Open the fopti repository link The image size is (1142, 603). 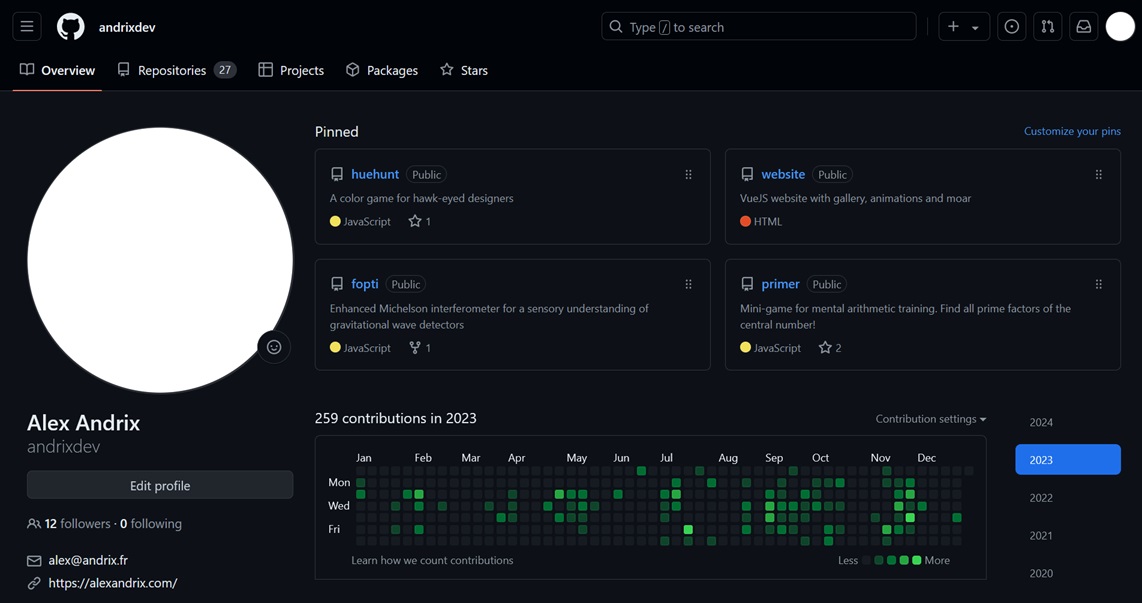pos(364,283)
